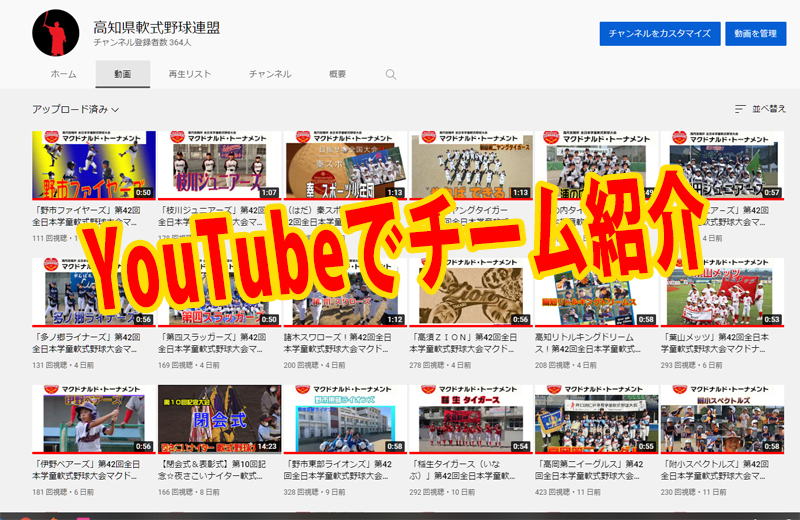The height and width of the screenshot is (520, 800).
Task: Click the channel avatar of 高知県軟式野球連盟
Action: [56, 33]
